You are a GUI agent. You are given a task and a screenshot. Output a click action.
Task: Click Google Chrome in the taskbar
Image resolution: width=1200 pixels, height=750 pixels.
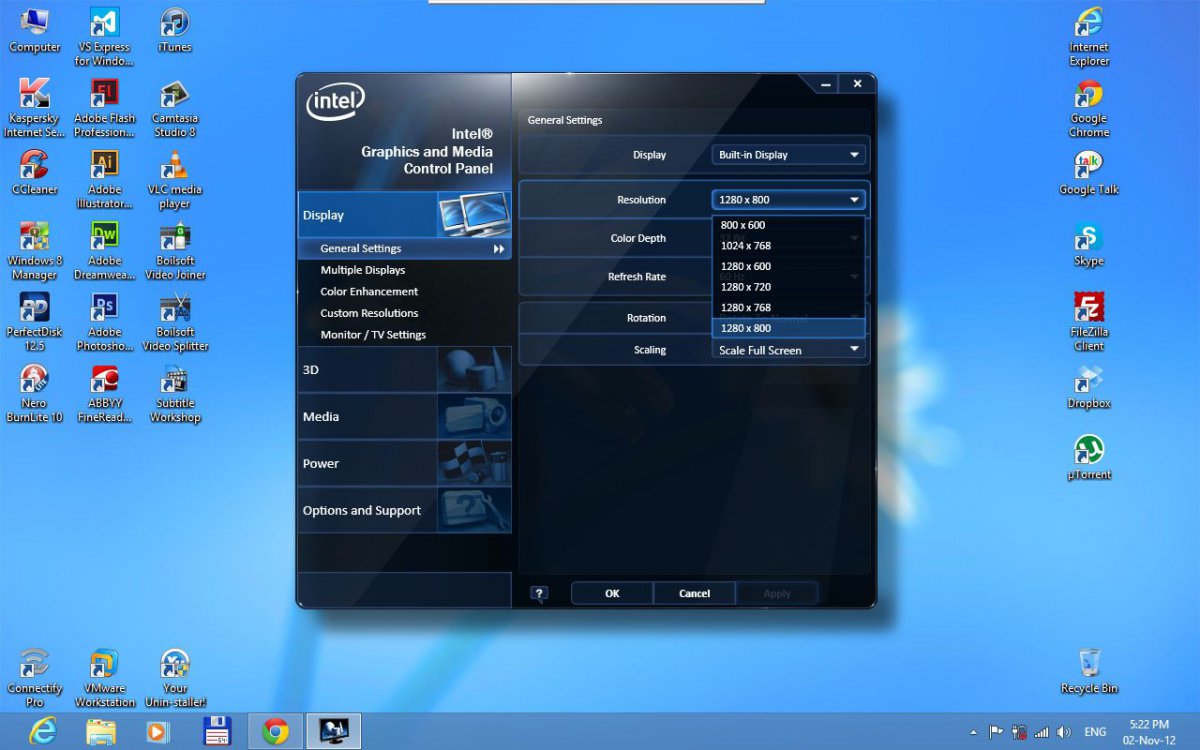(276, 731)
